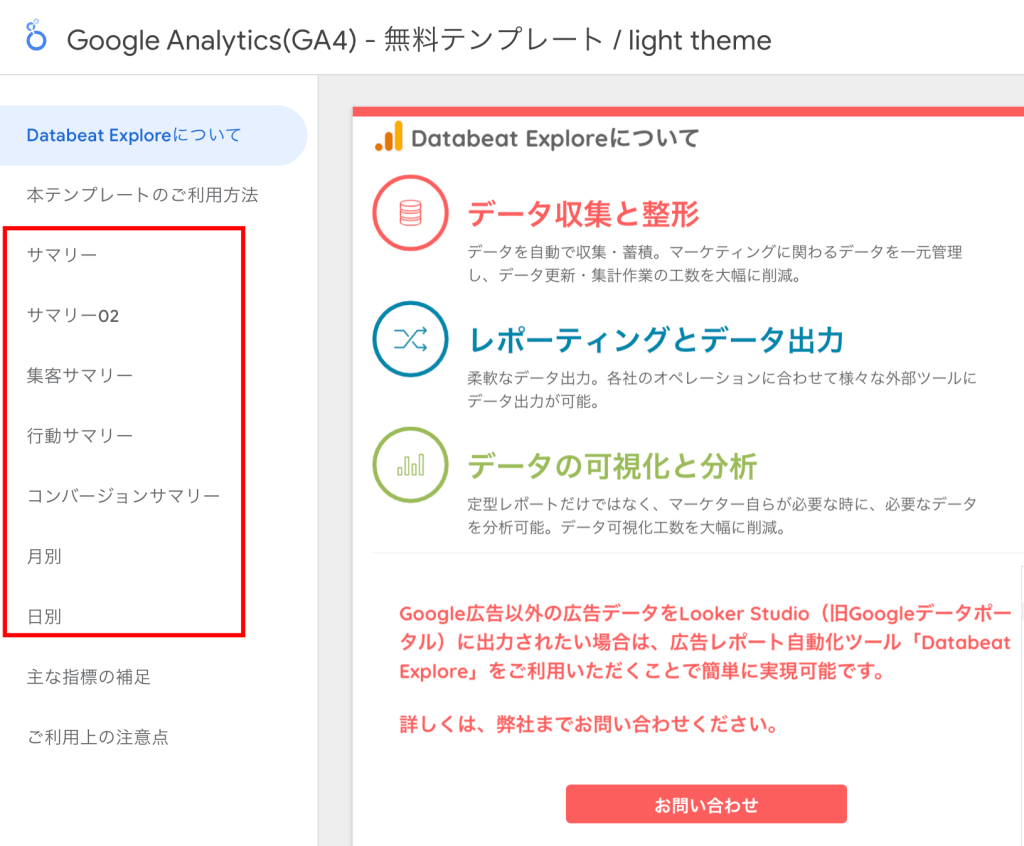The image size is (1024, 846).
Task: Open ご利用上の注意点 page
Action: [98, 737]
